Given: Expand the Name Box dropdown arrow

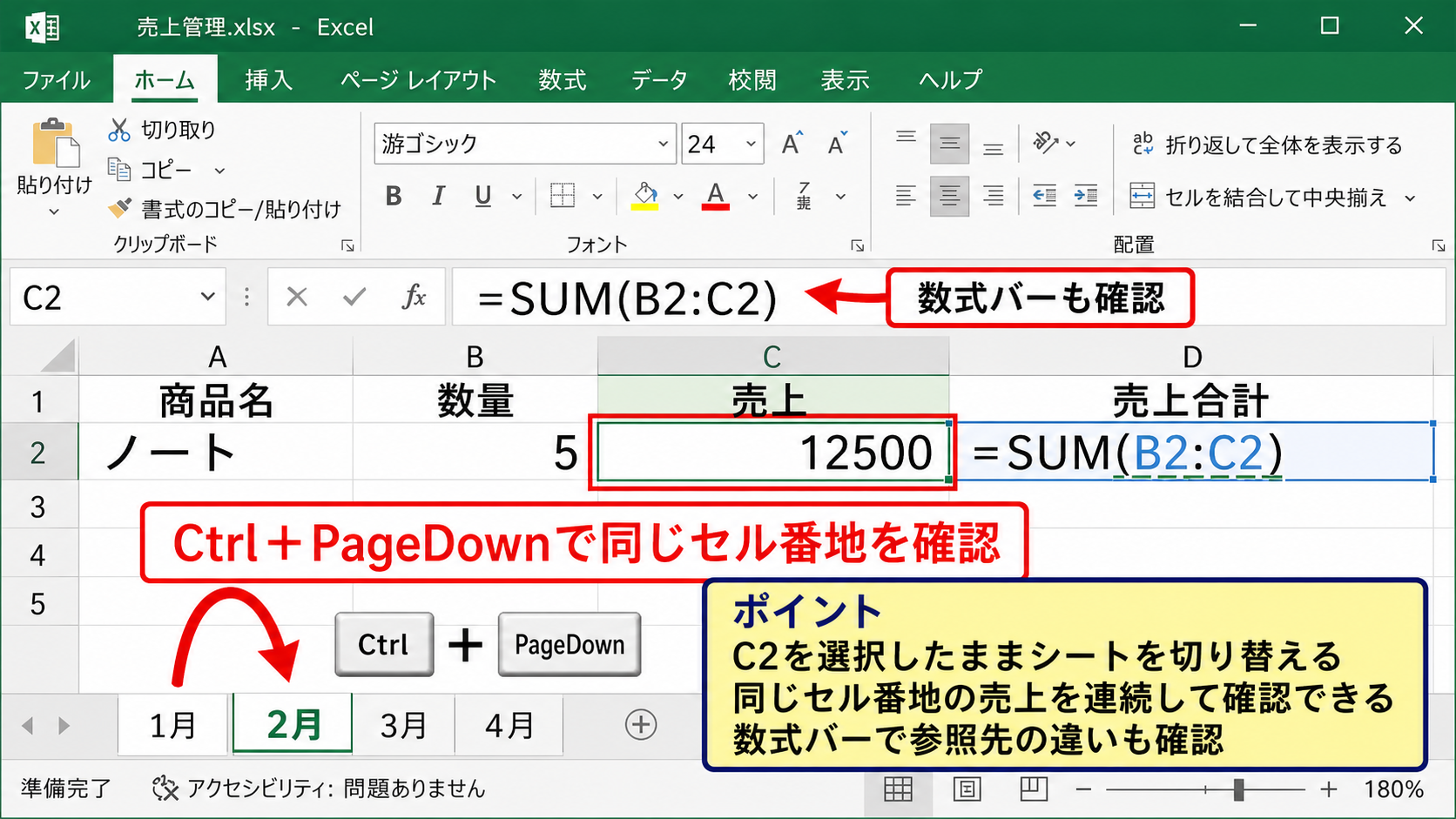Looking at the screenshot, I should click(207, 297).
